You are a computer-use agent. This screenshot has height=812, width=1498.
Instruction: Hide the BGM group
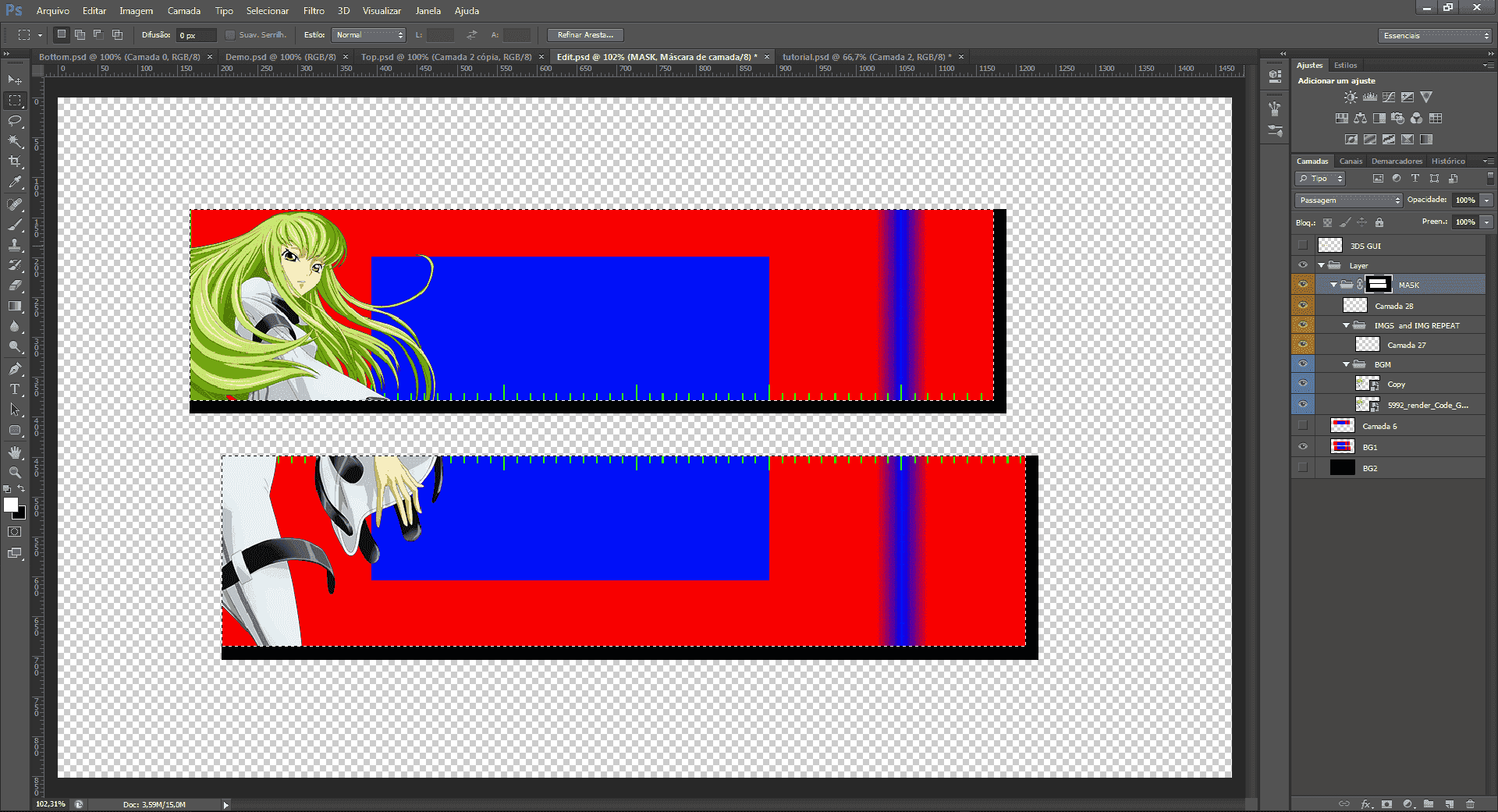1303,364
